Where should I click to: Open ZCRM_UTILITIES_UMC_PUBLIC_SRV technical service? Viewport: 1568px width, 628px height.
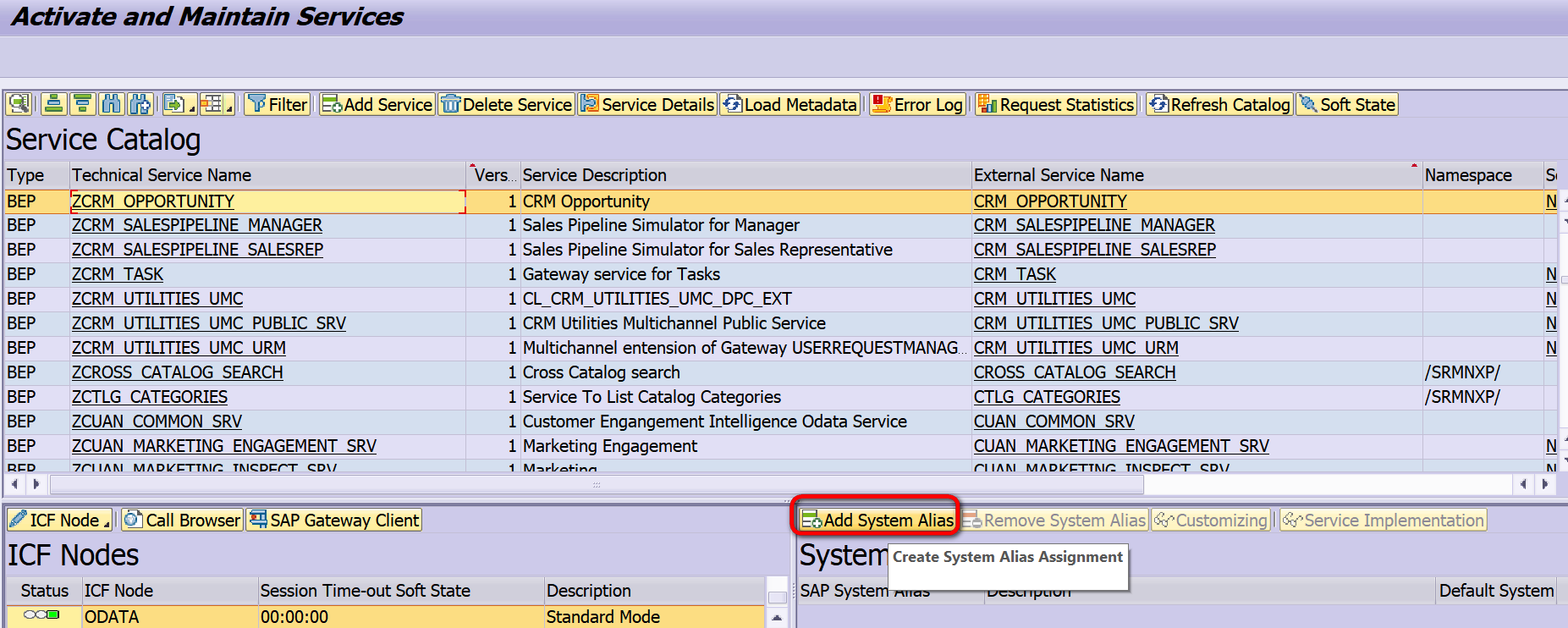[x=209, y=323]
